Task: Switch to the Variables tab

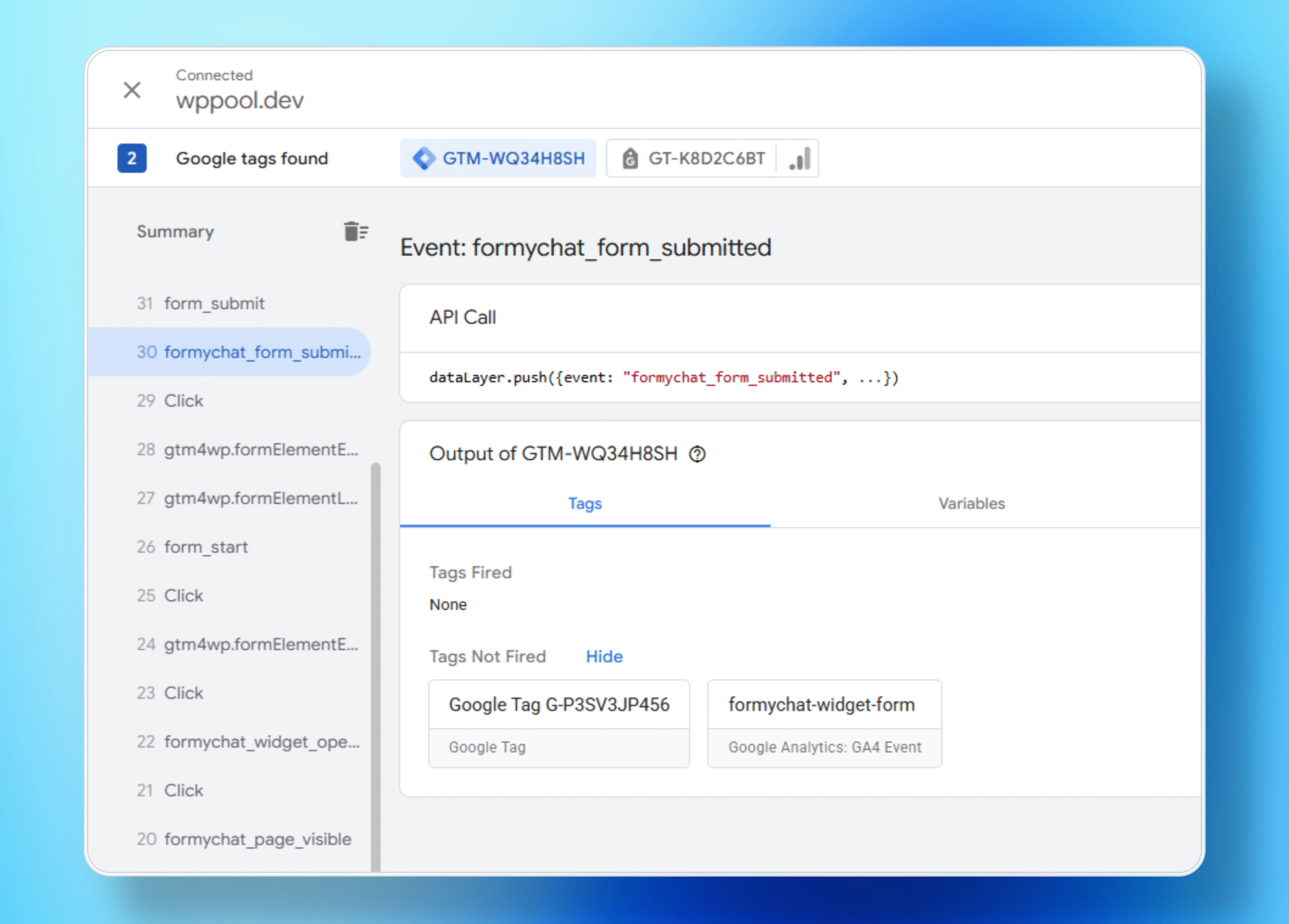Action: [971, 503]
